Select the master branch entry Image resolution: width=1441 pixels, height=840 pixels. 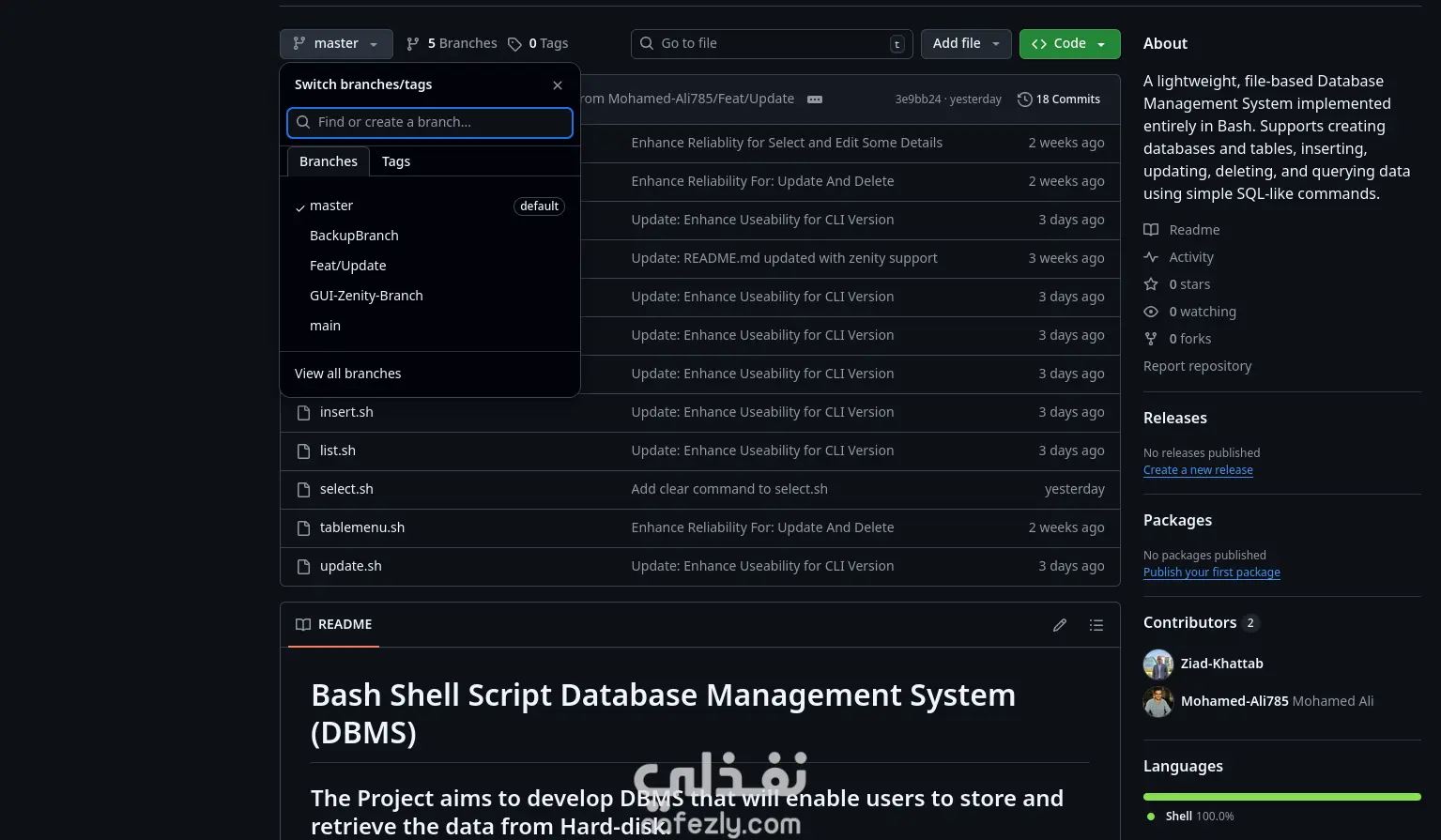tap(430, 206)
